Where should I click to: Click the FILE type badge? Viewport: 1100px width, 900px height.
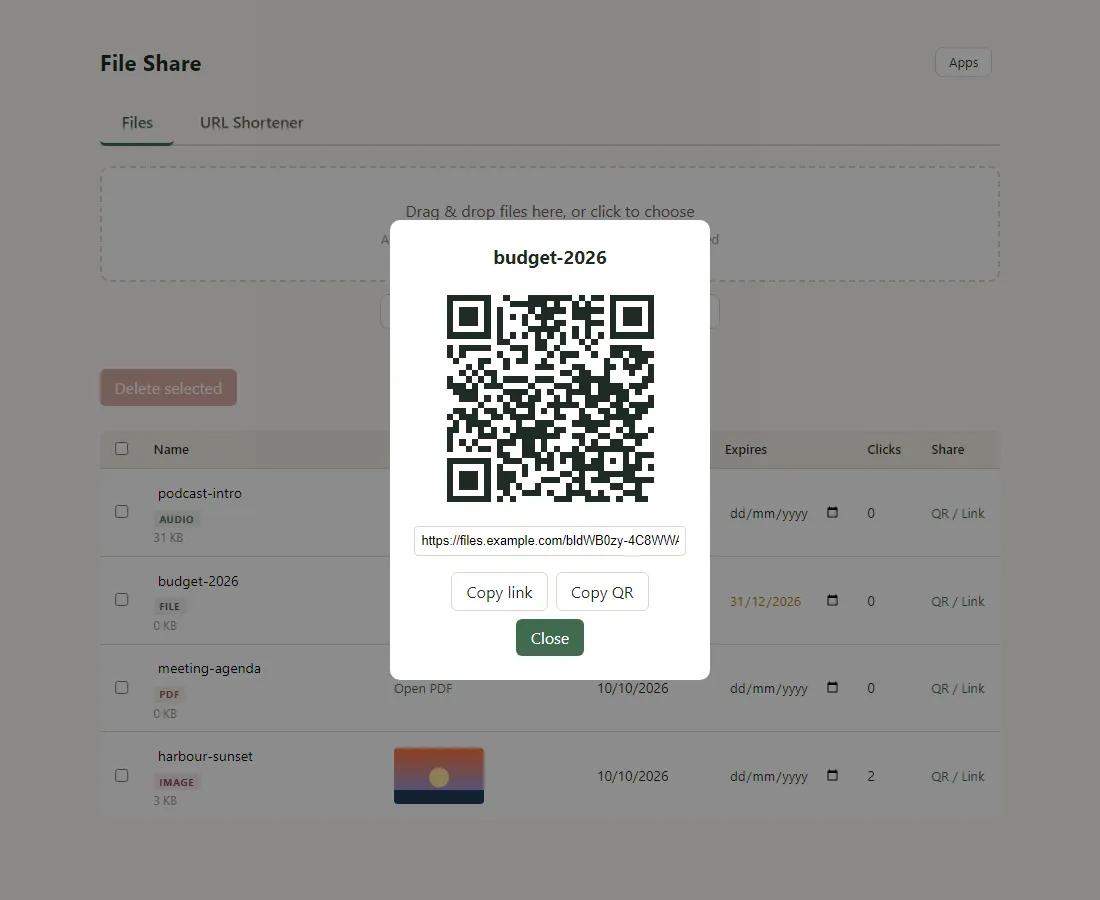[169, 607]
